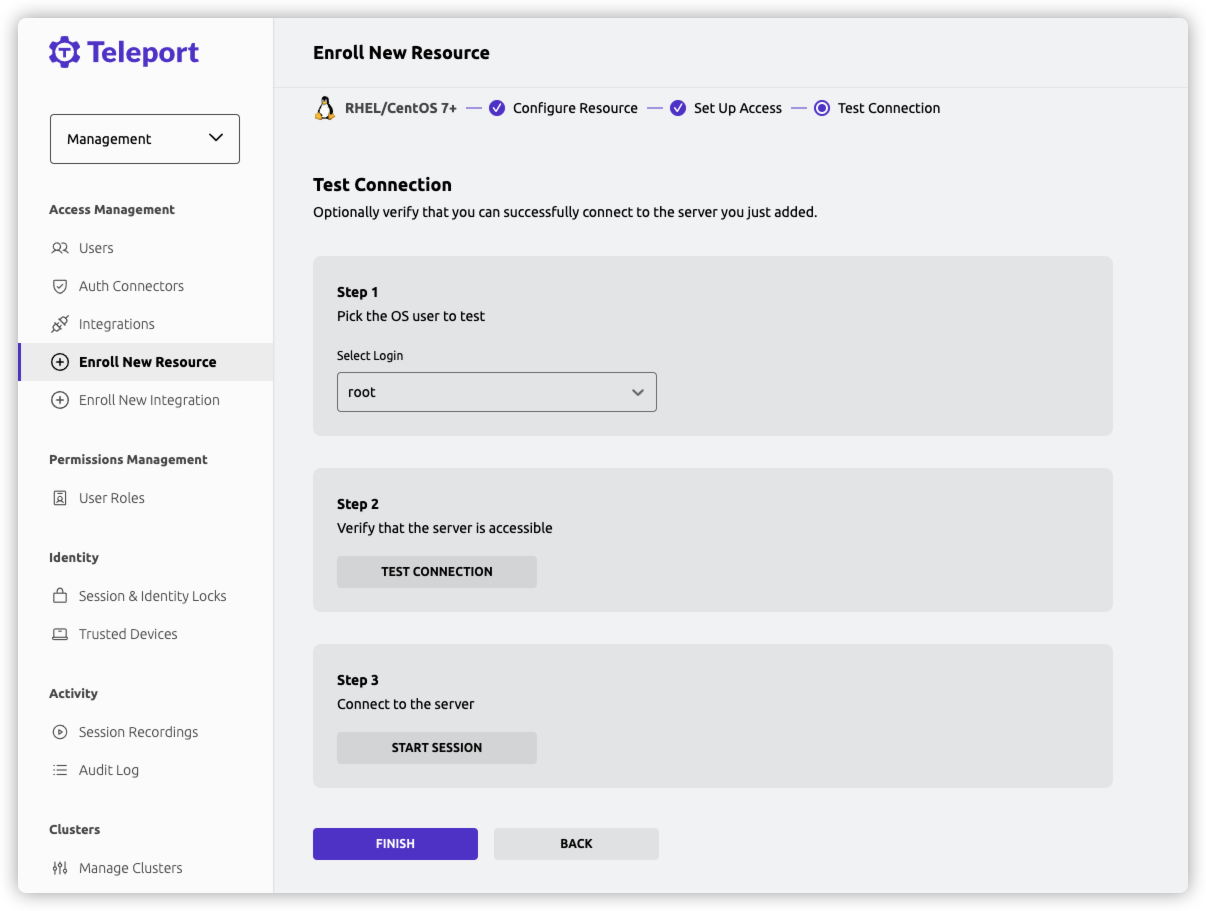Click the Step 1 heading
The width and height of the screenshot is (1206, 911).
point(358,292)
